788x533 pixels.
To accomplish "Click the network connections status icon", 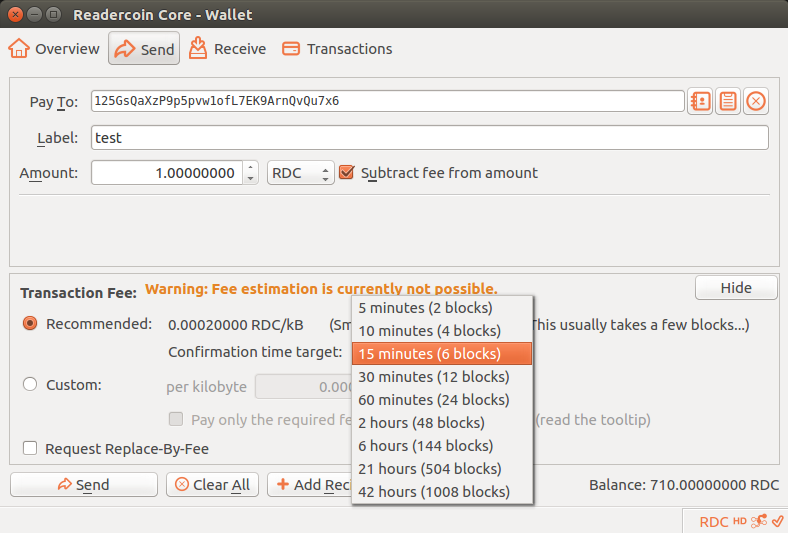I will pyautogui.click(x=758, y=521).
